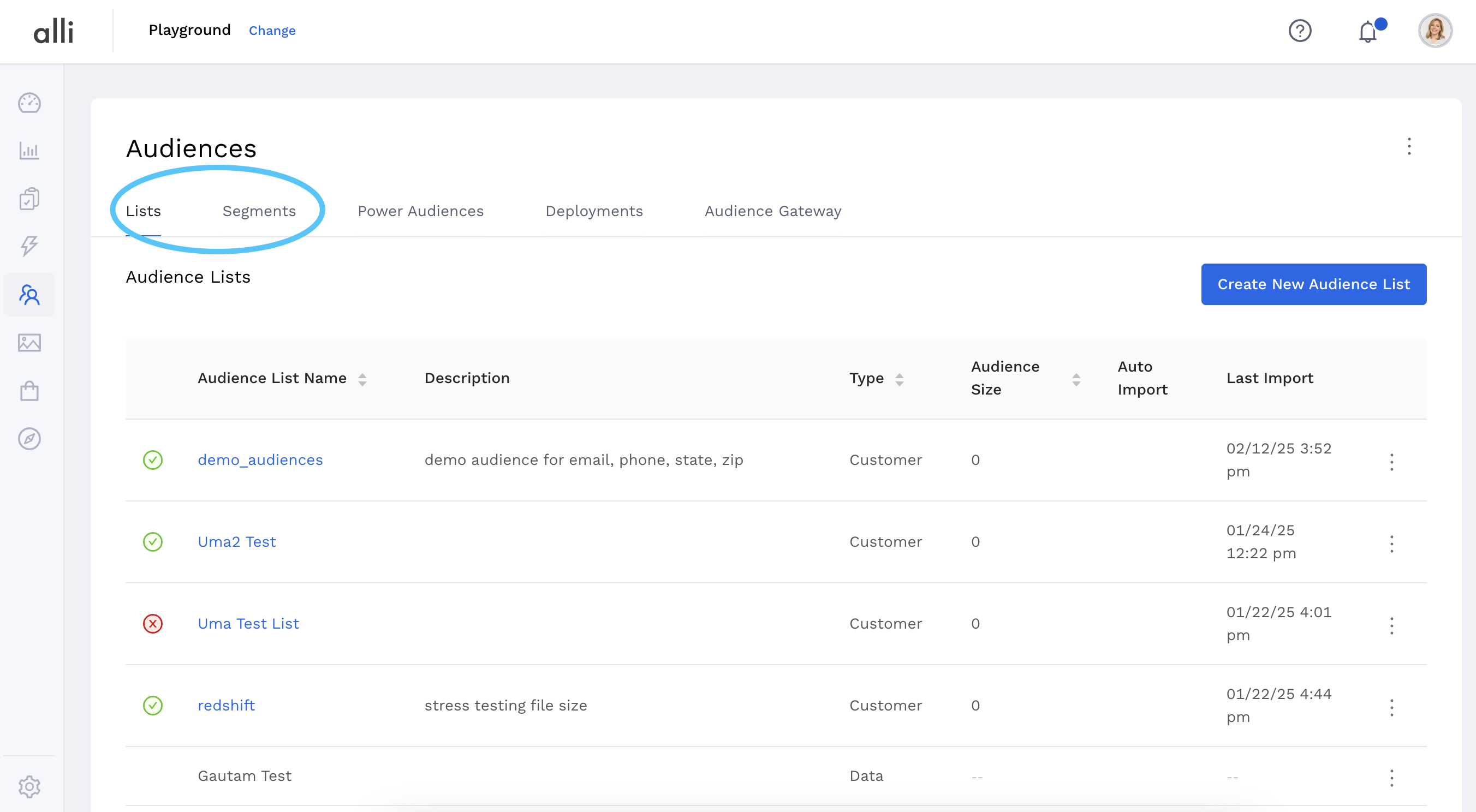The width and height of the screenshot is (1476, 812).
Task: Open the image gallery sidebar icon
Action: (x=29, y=343)
